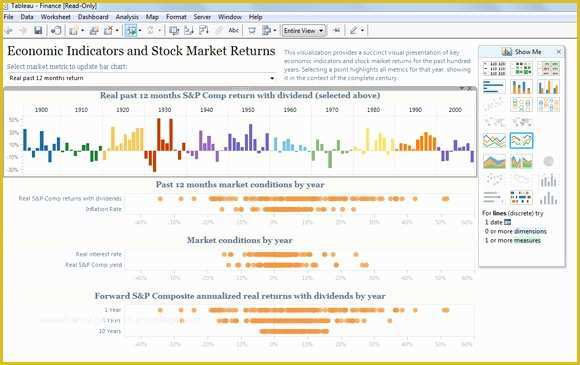Toggle the automatic updates icon

click(132, 31)
